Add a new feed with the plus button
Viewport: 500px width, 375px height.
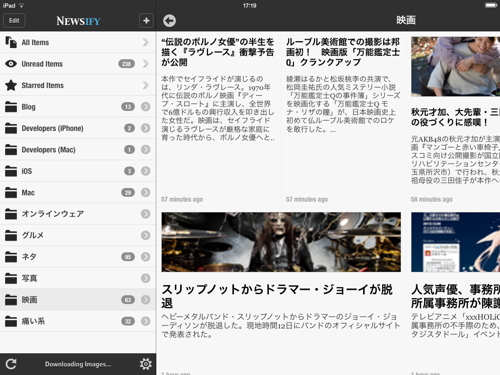[x=146, y=21]
